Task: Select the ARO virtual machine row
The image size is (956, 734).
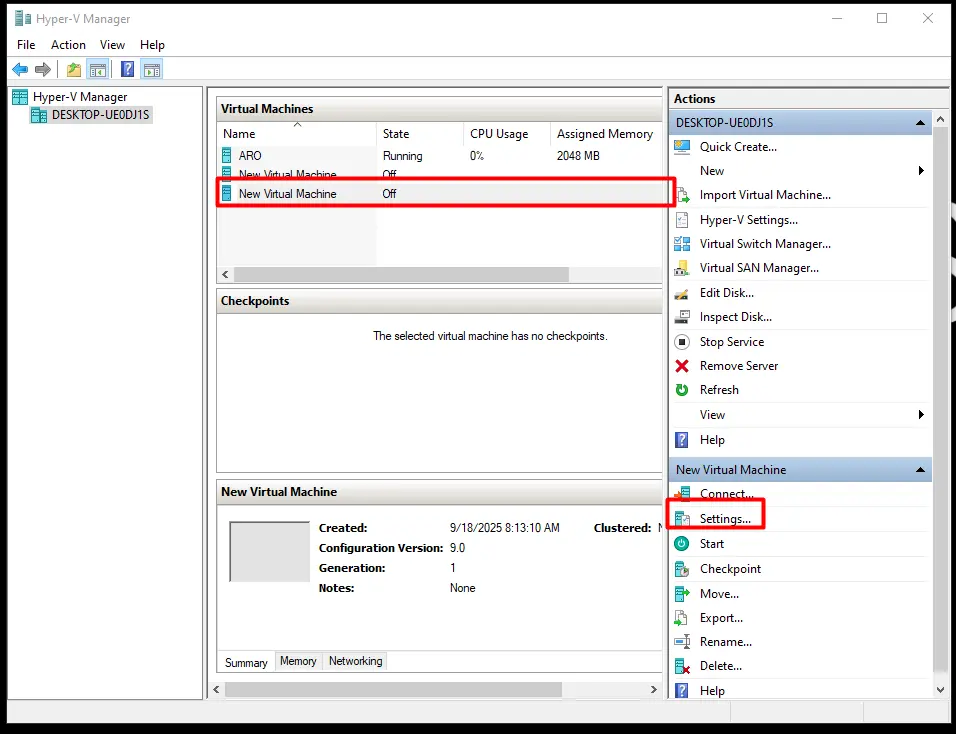Action: tap(439, 156)
